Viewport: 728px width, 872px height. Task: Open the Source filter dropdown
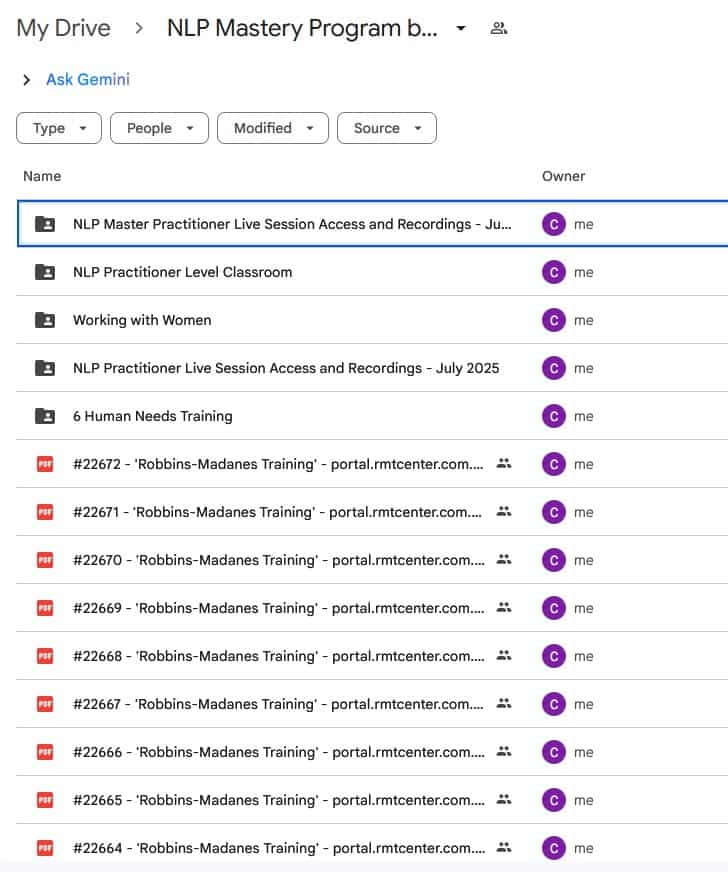click(x=387, y=128)
